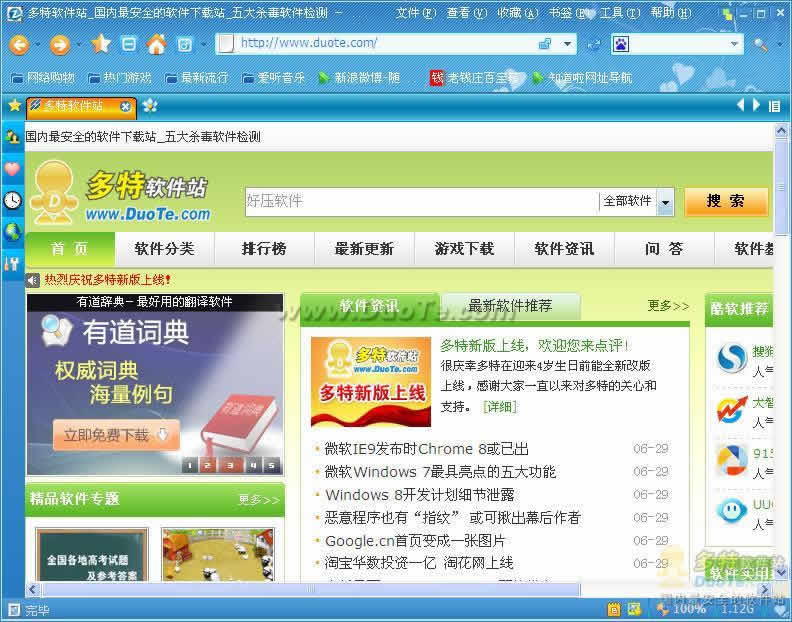Open the 工具(T) menu

click(x=619, y=13)
